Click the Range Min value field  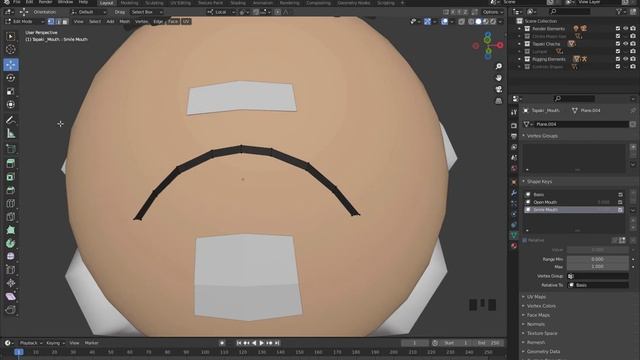pyautogui.click(x=598, y=259)
